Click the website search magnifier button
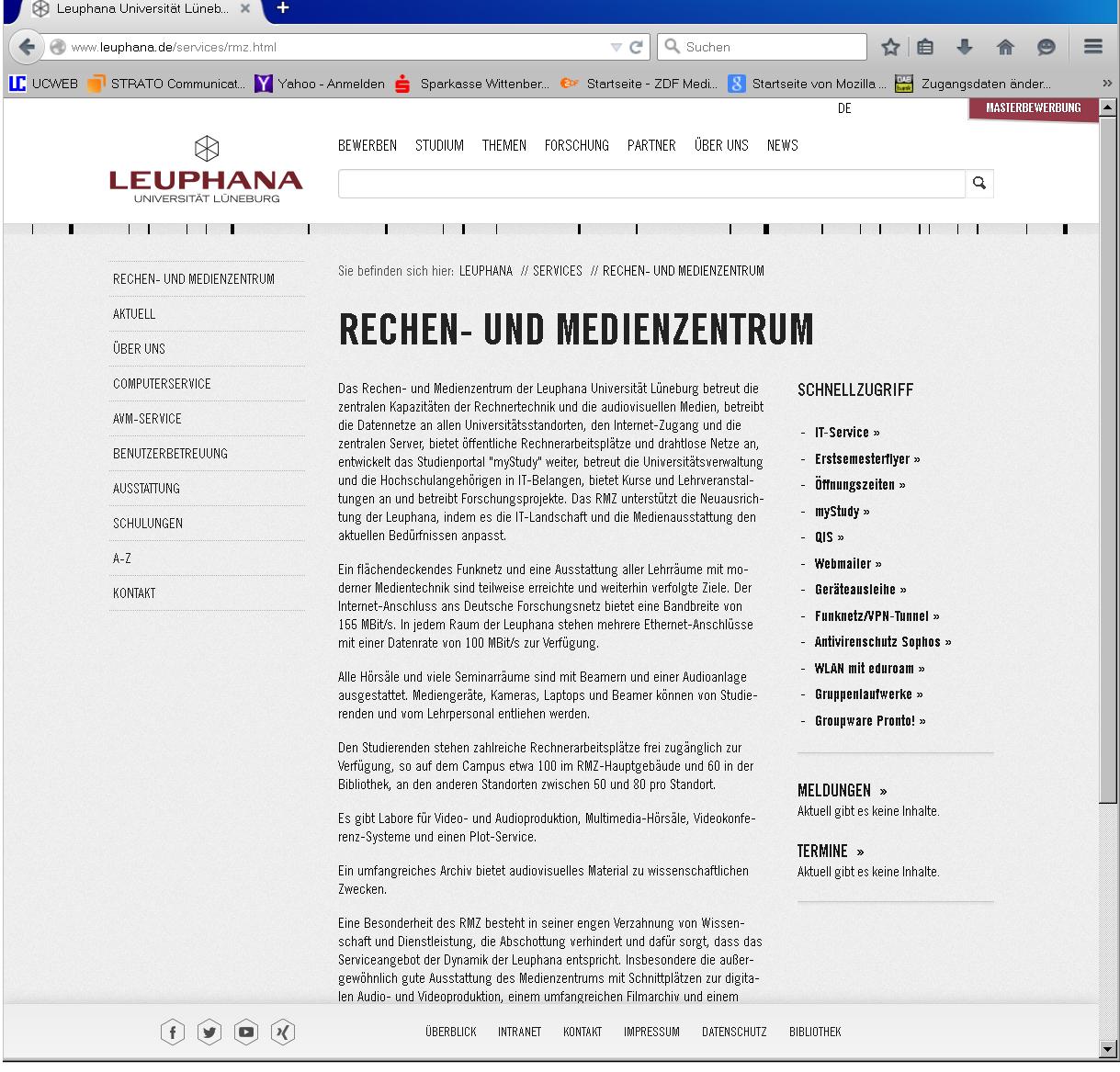This screenshot has height=1072, width=1120. 979,184
